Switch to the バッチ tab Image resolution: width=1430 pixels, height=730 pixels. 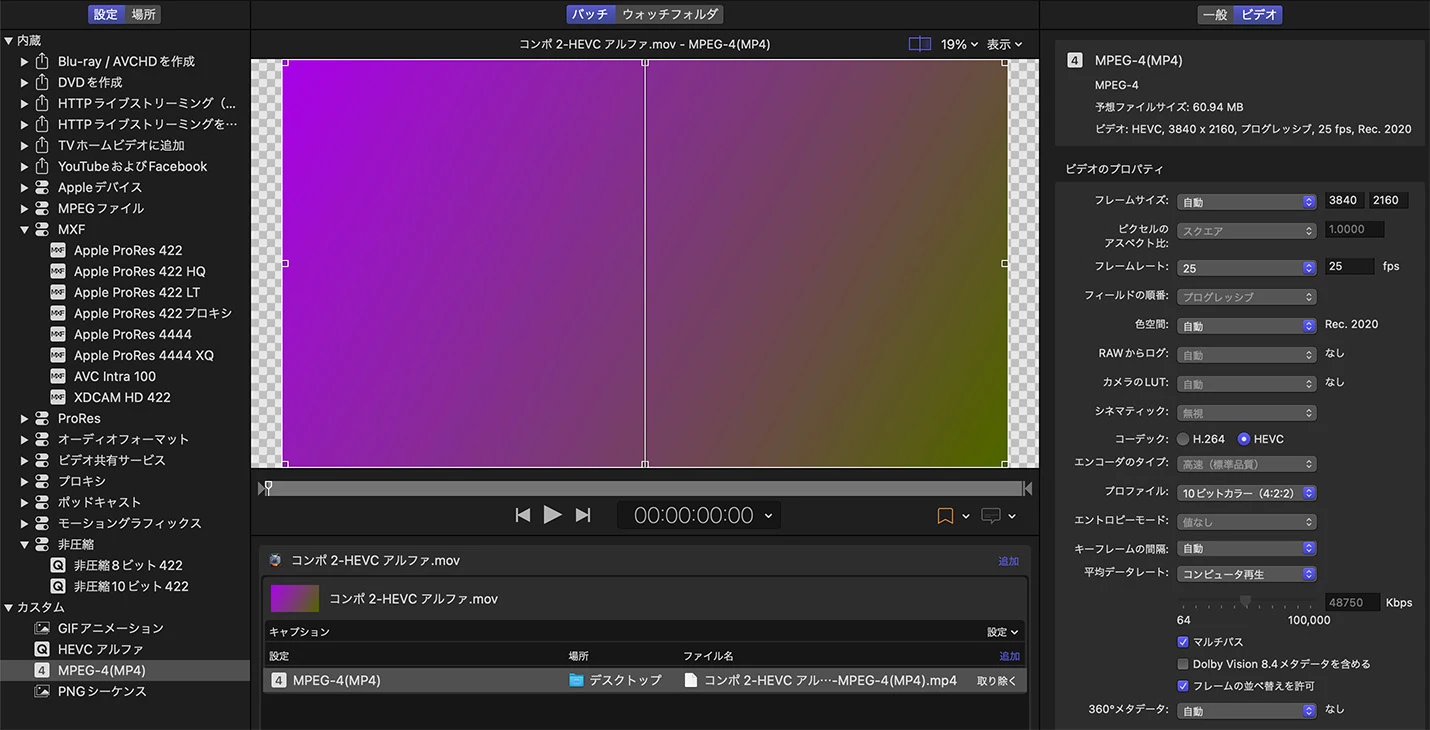[x=590, y=14]
